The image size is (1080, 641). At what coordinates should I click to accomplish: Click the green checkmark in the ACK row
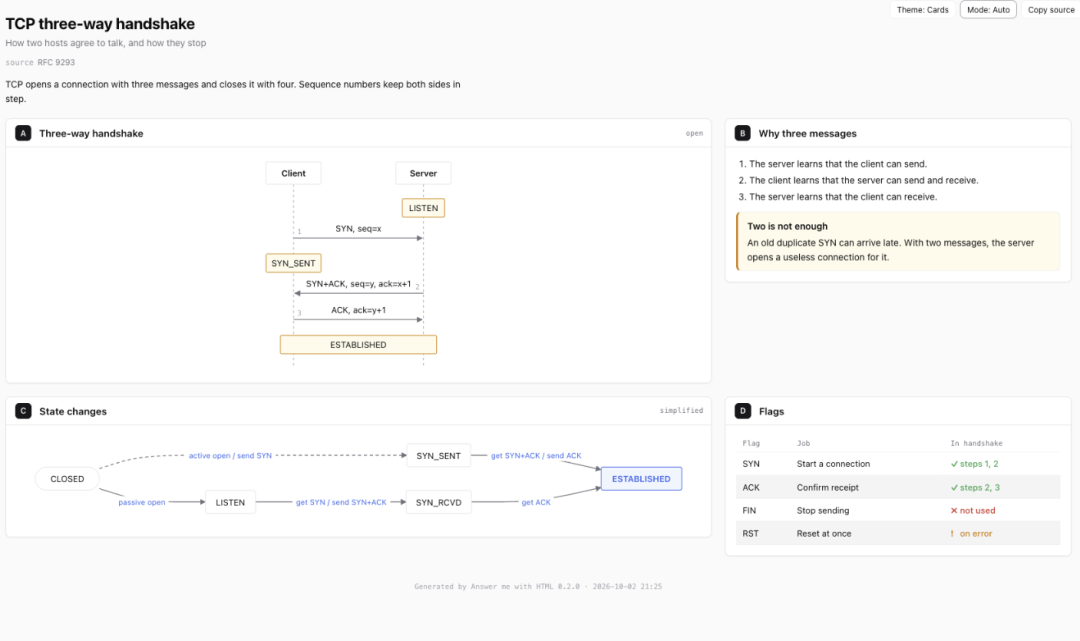click(954, 487)
